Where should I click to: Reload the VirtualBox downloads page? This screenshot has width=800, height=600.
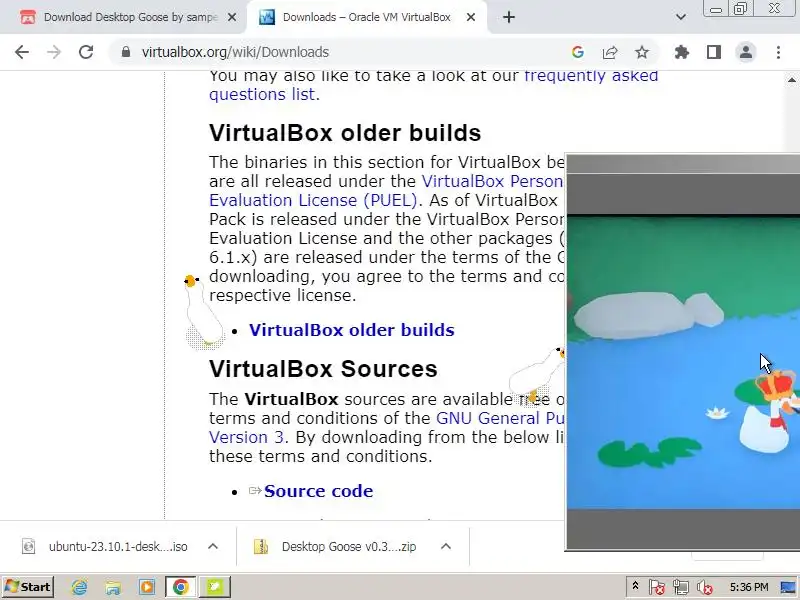86,52
